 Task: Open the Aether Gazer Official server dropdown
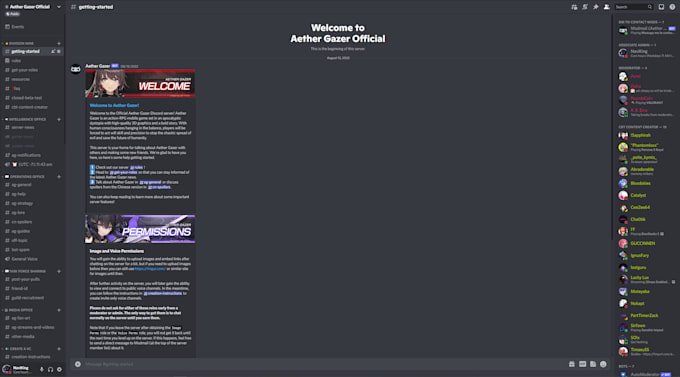(33, 7)
